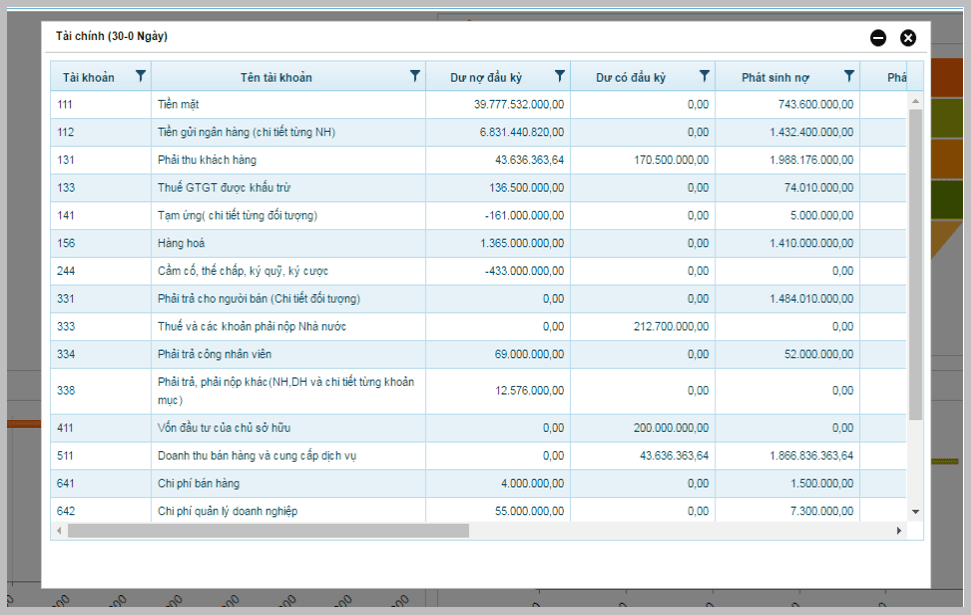Select row 511 Doanh thu bán hàng
The width and height of the screenshot is (971, 615).
click(479, 456)
